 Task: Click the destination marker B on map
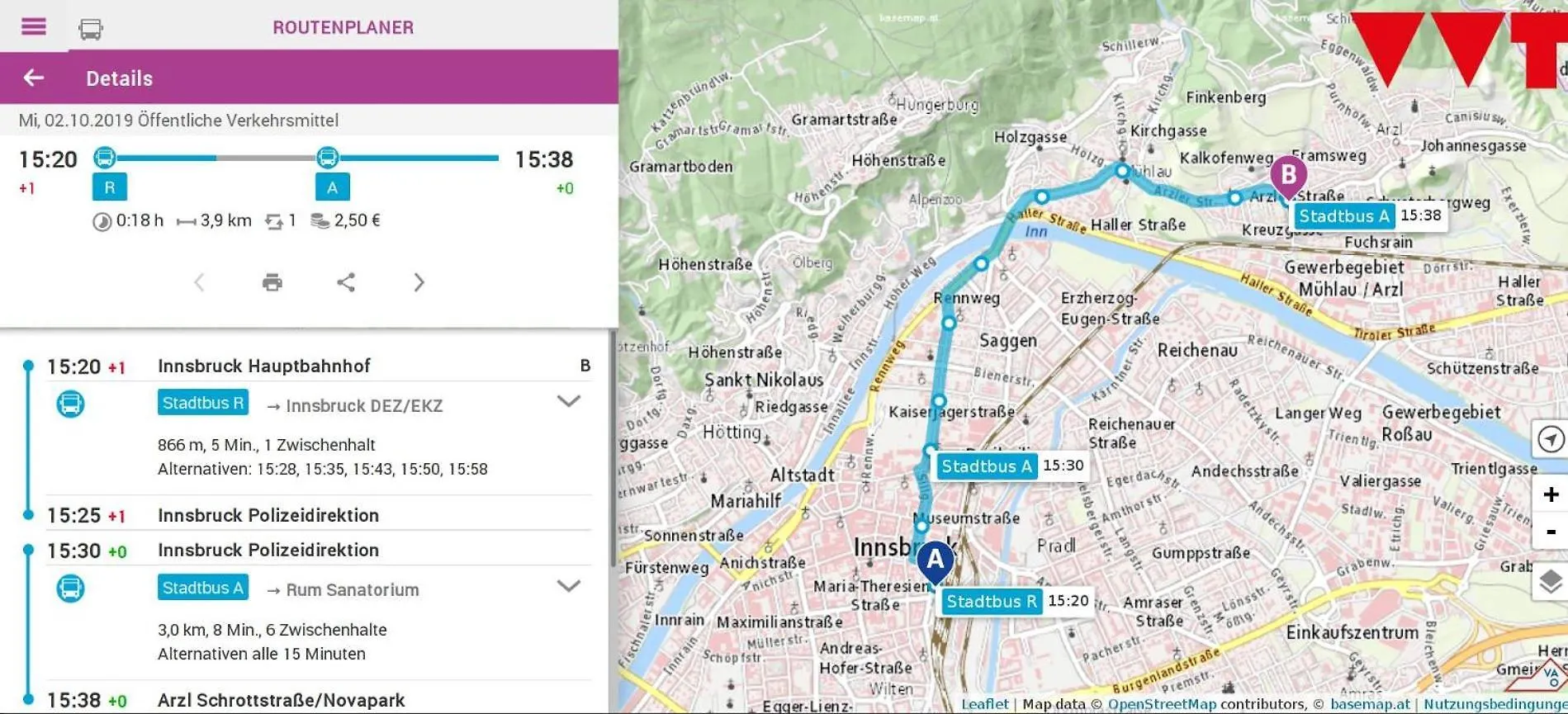(1288, 177)
